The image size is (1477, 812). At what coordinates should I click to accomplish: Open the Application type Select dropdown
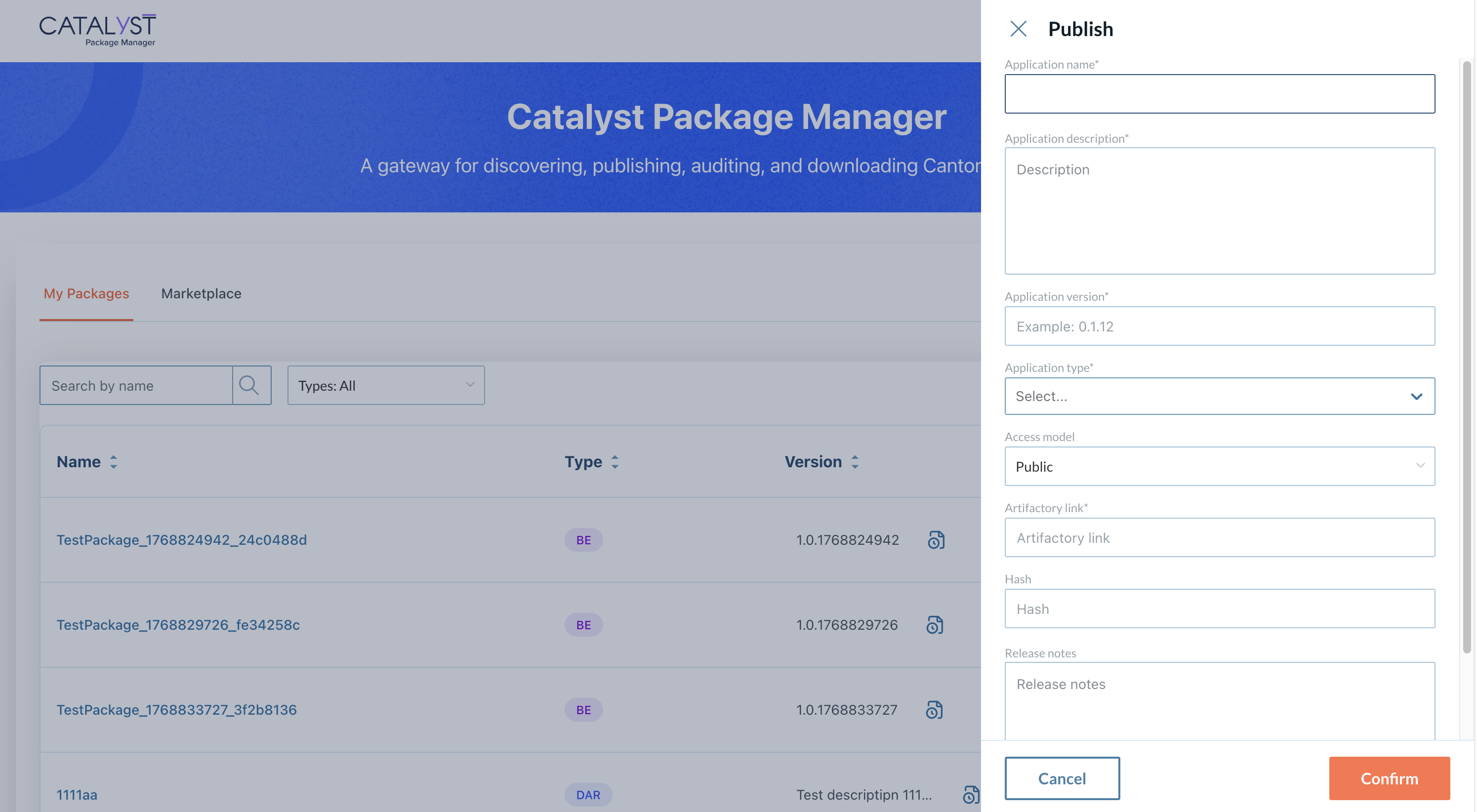pos(1219,396)
